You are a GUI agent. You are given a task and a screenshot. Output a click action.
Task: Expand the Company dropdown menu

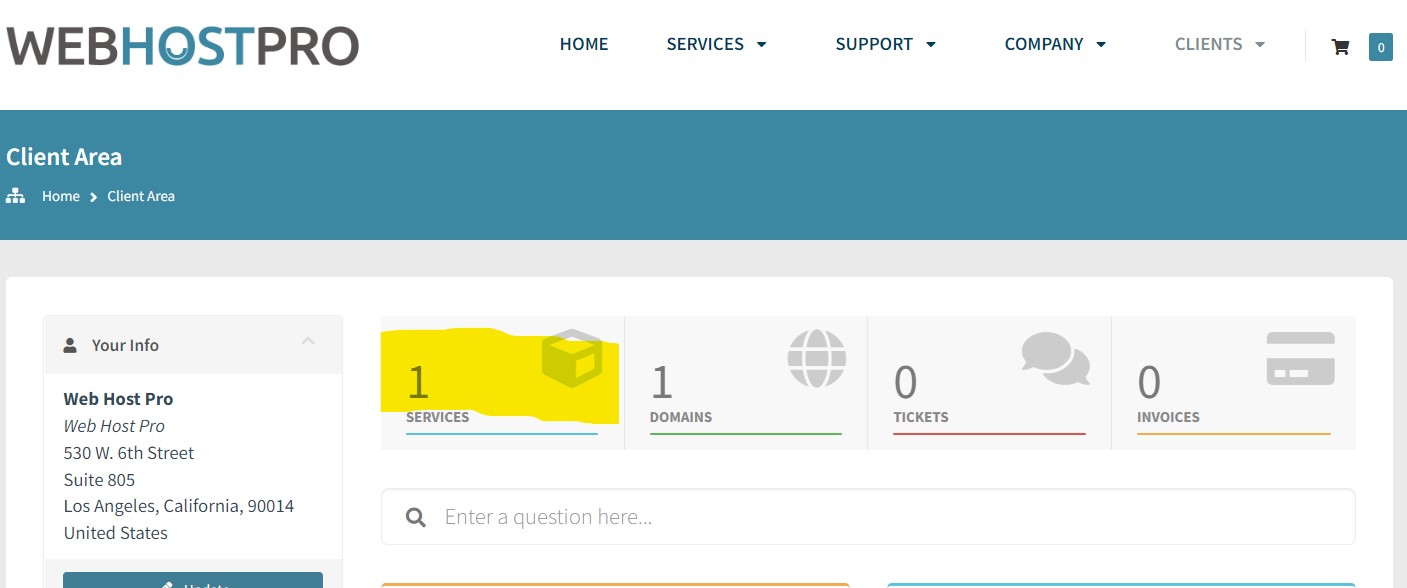click(x=1055, y=44)
